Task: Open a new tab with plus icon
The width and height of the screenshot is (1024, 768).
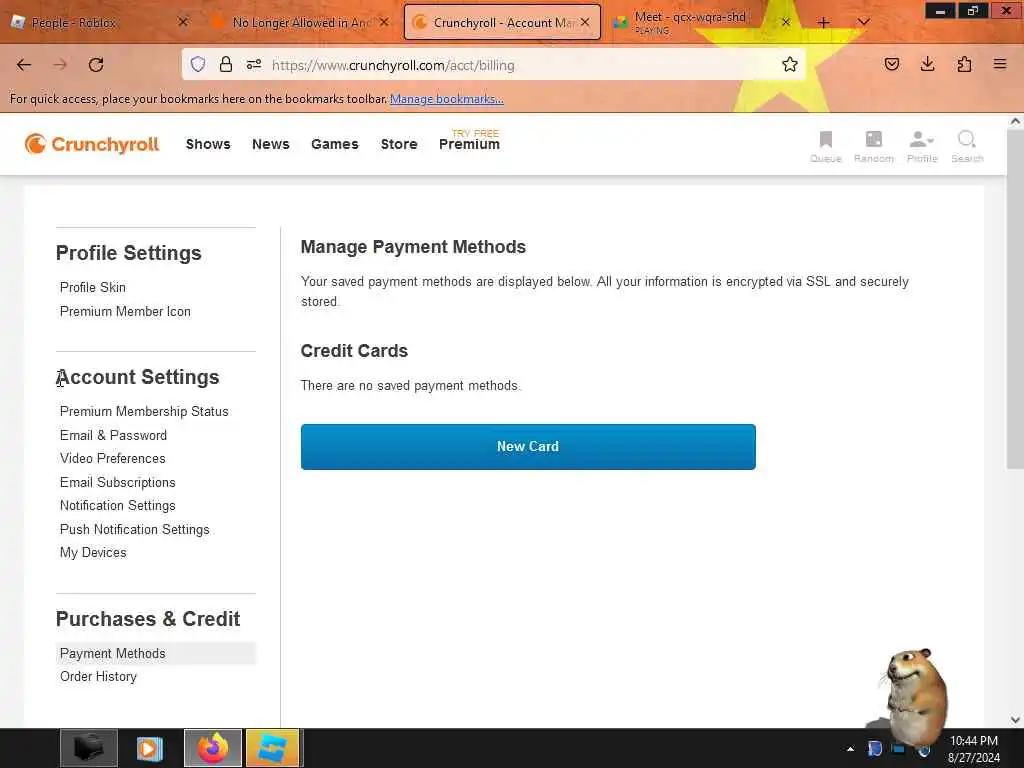Action: tap(824, 23)
